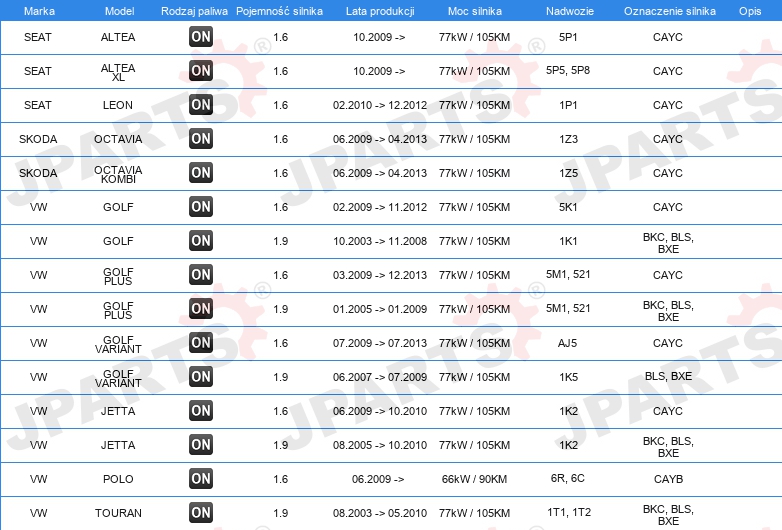This screenshot has height=530, width=782.
Task: Click date range 08.2003 -> 05.2010
Action: (380, 513)
